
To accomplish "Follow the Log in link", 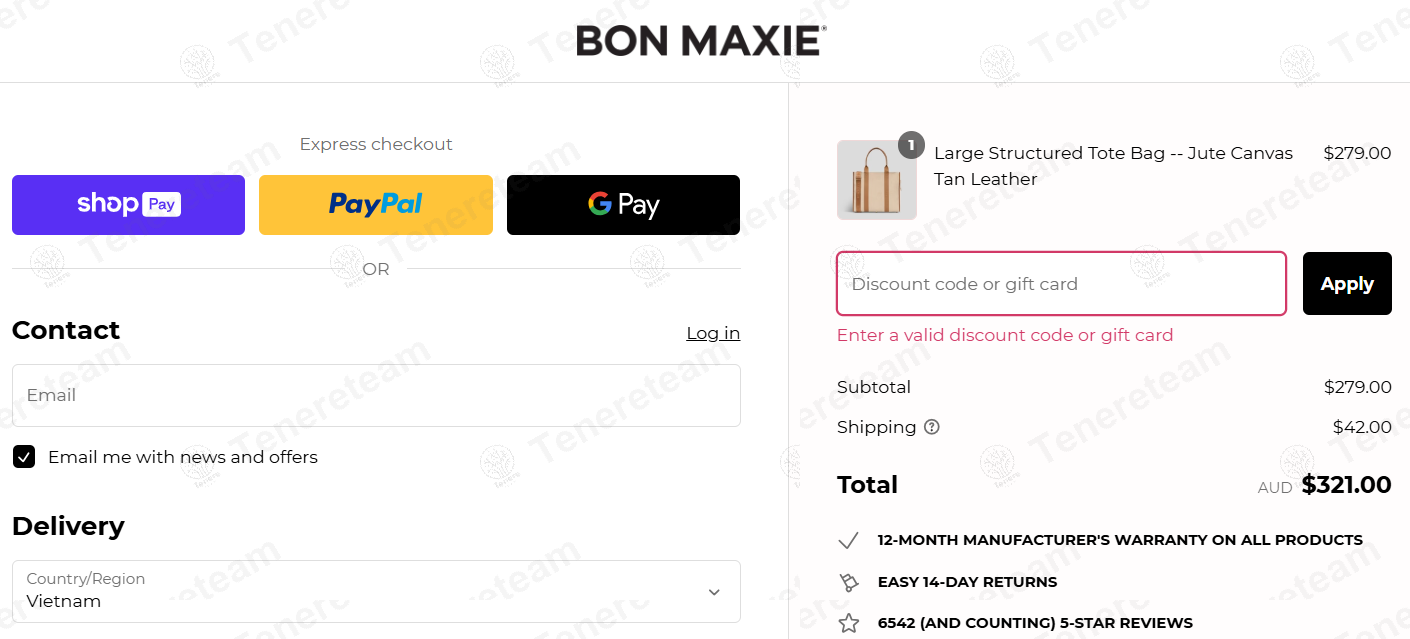I will click(x=713, y=333).
